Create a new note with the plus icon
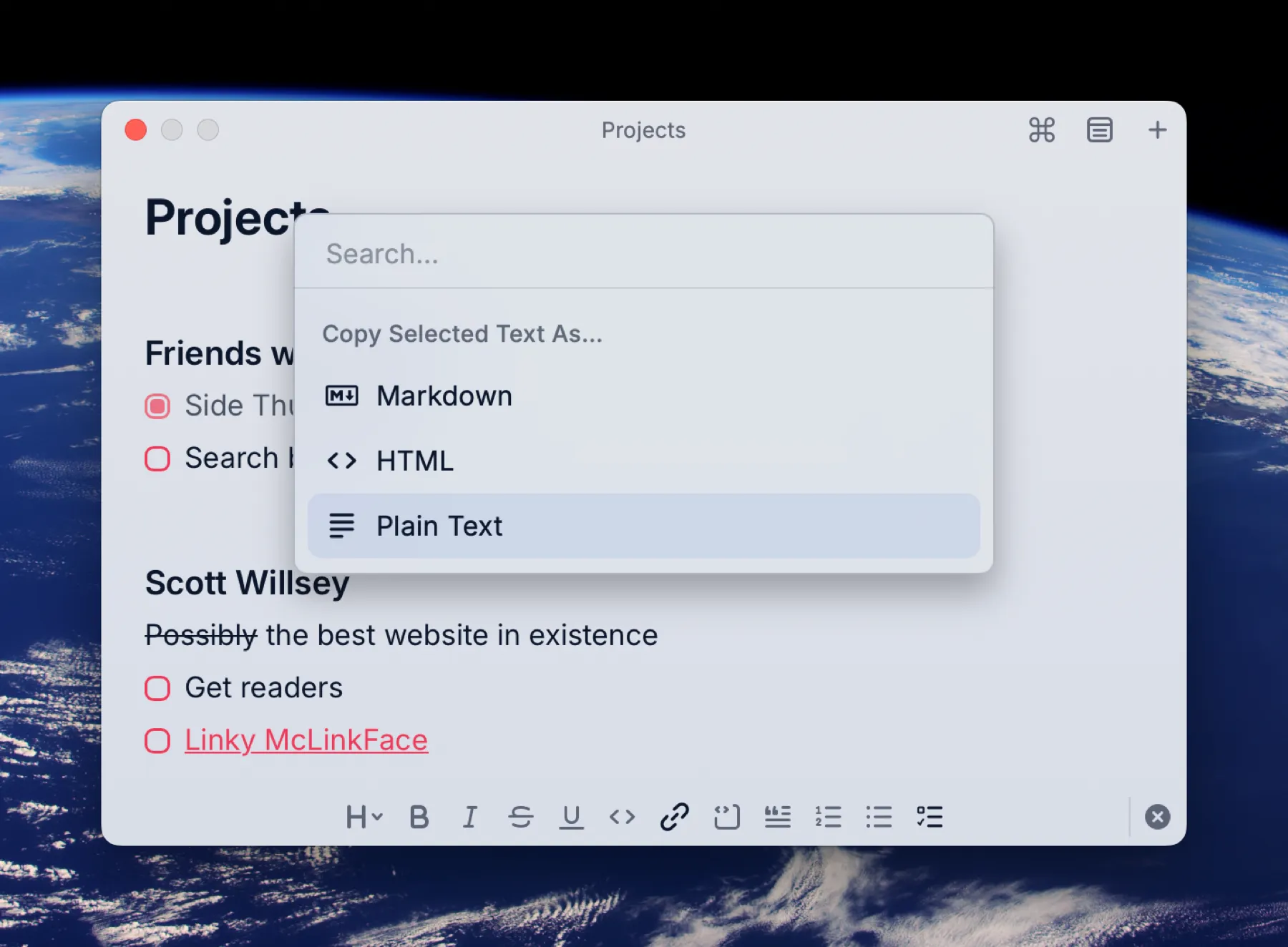Viewport: 1288px width, 947px height. pos(1157,129)
